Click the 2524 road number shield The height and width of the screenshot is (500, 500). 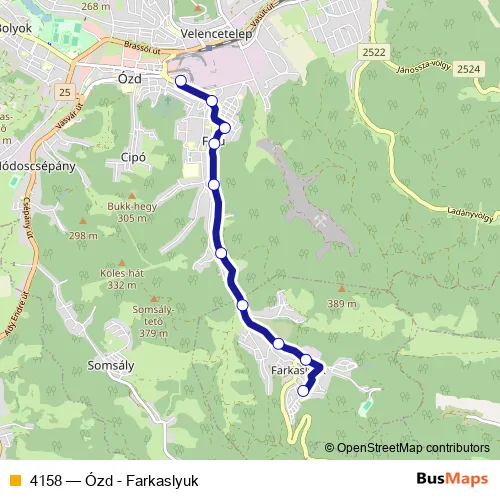tap(468, 69)
